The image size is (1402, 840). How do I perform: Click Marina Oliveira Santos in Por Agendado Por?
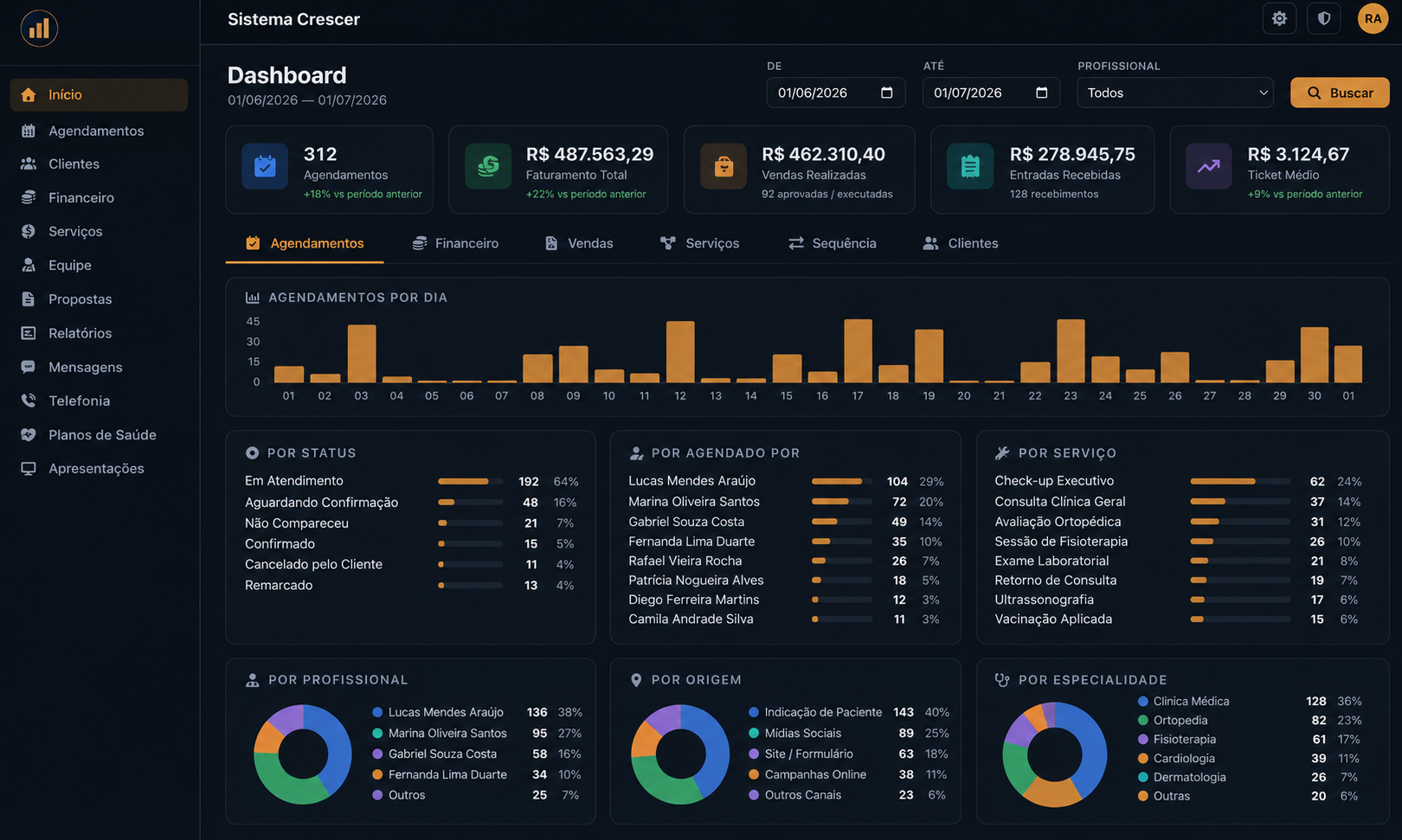[x=694, y=502]
